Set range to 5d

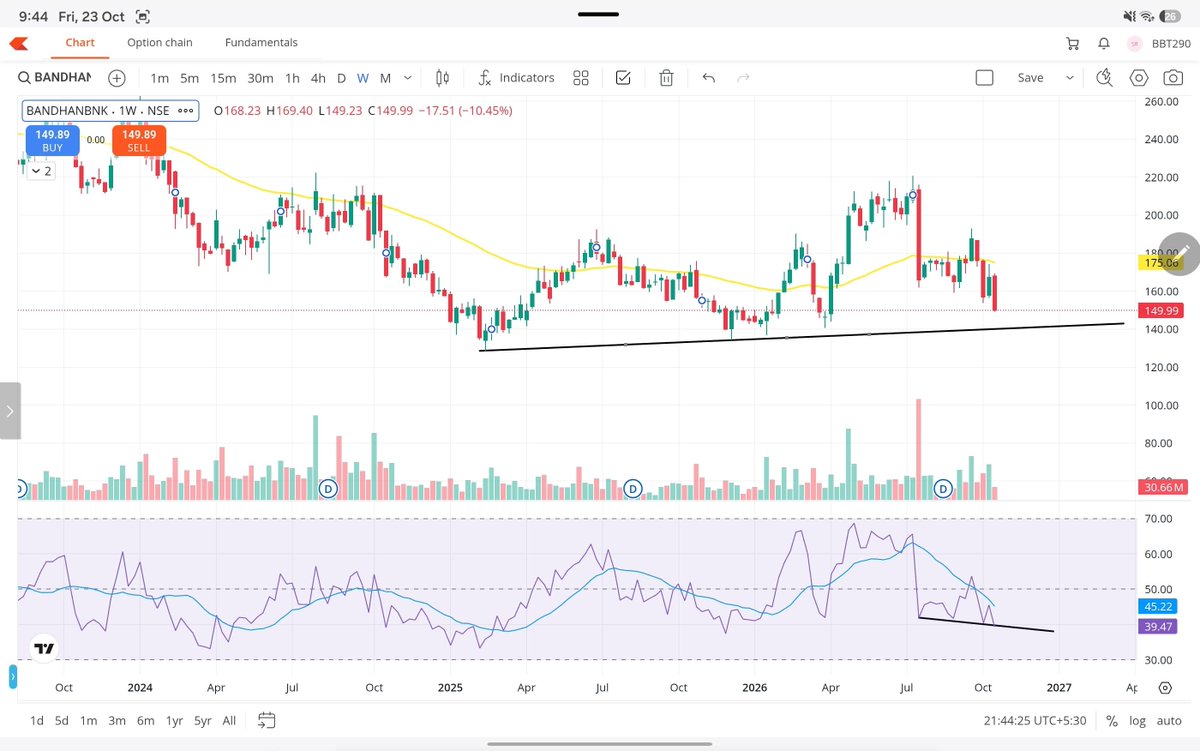pos(62,720)
